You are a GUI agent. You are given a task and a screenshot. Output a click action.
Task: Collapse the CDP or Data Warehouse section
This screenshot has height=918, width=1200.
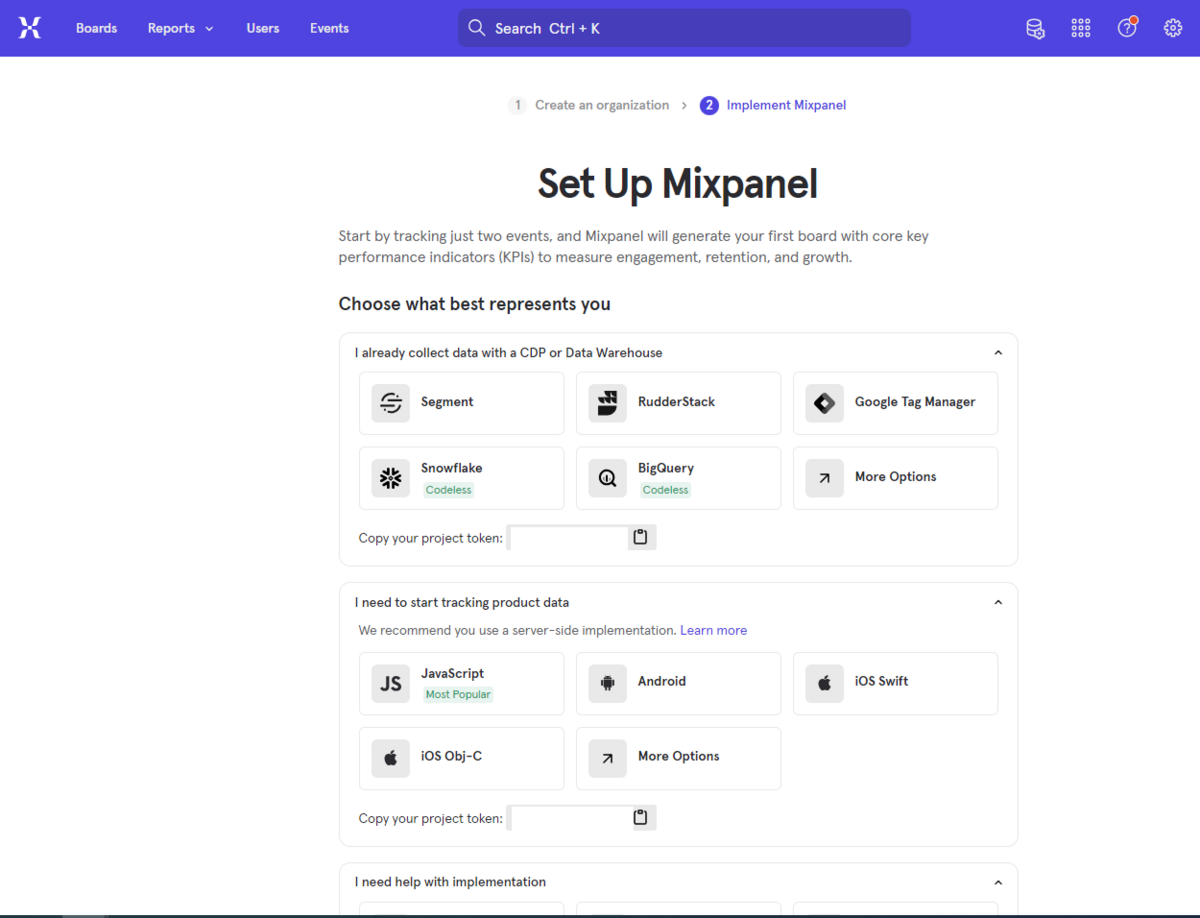[998, 353]
